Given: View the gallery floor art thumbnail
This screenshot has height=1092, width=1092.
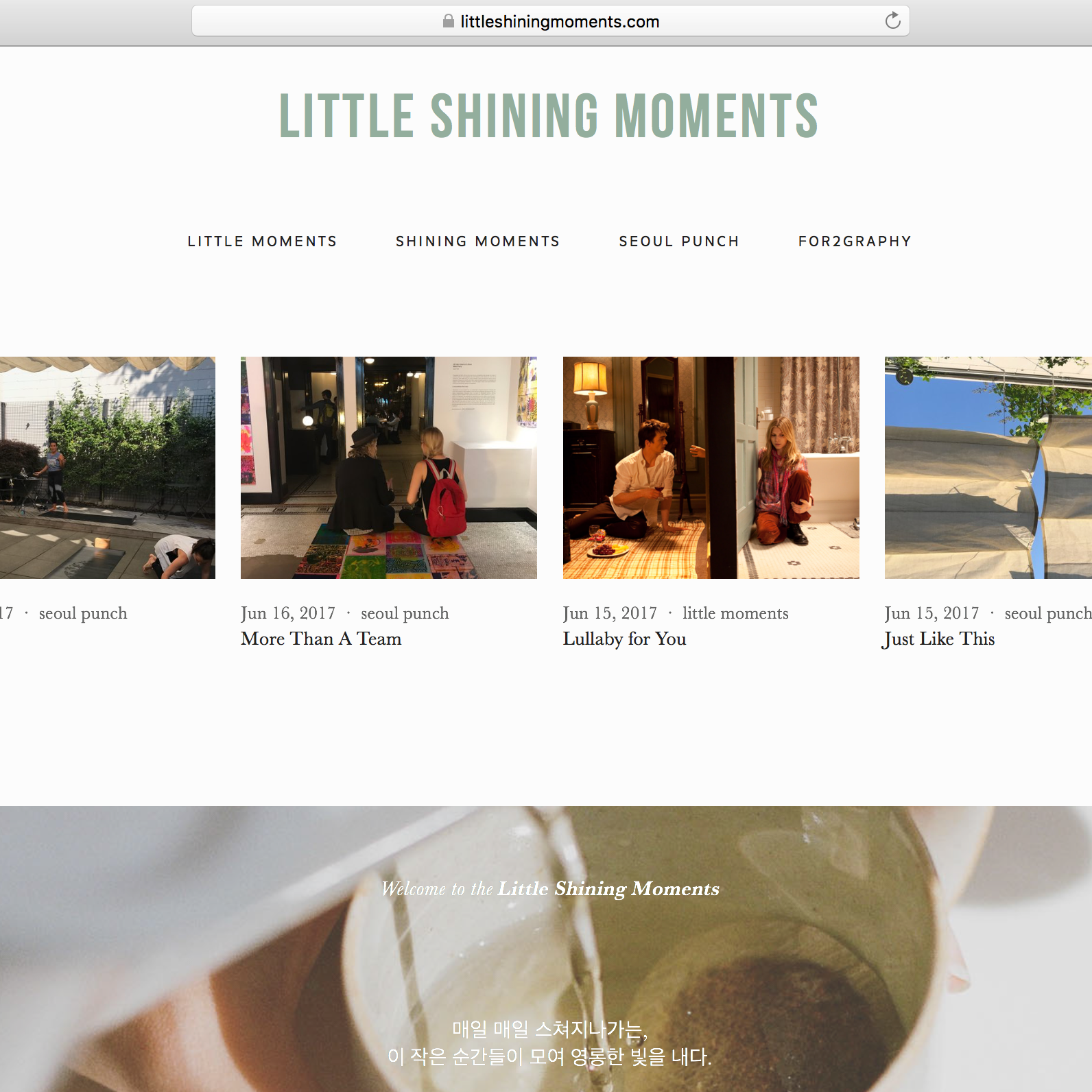Looking at the screenshot, I should (x=389, y=468).
